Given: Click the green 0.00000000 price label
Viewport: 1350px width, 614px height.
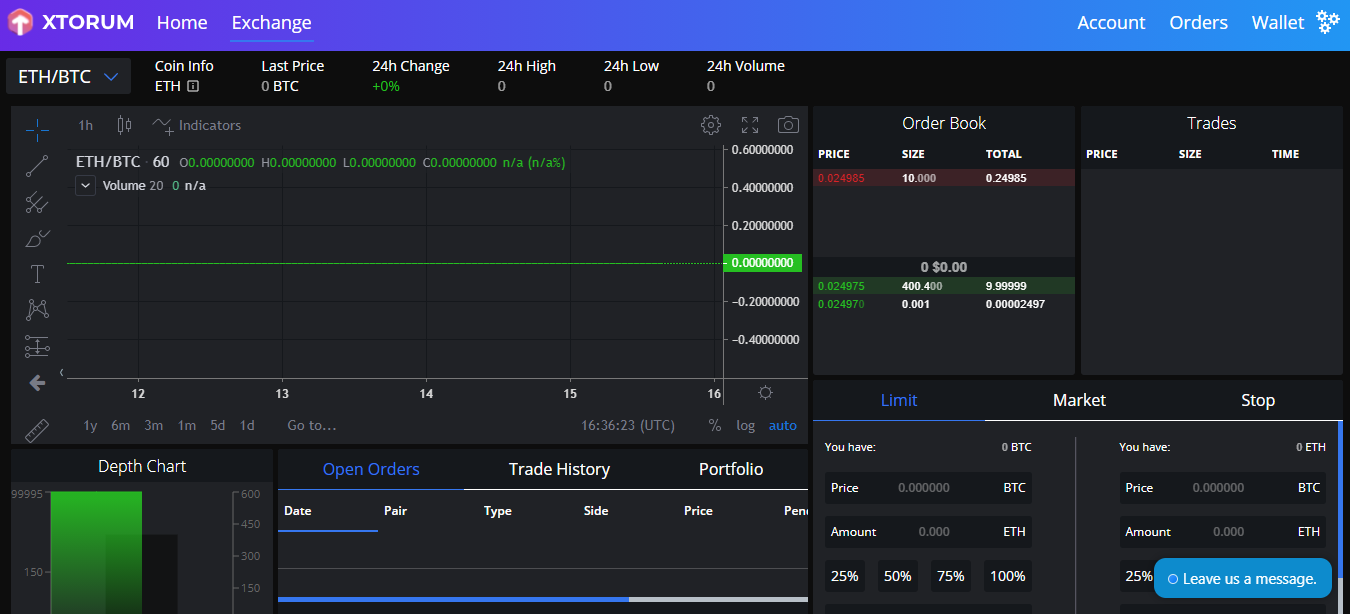Looking at the screenshot, I should (762, 263).
